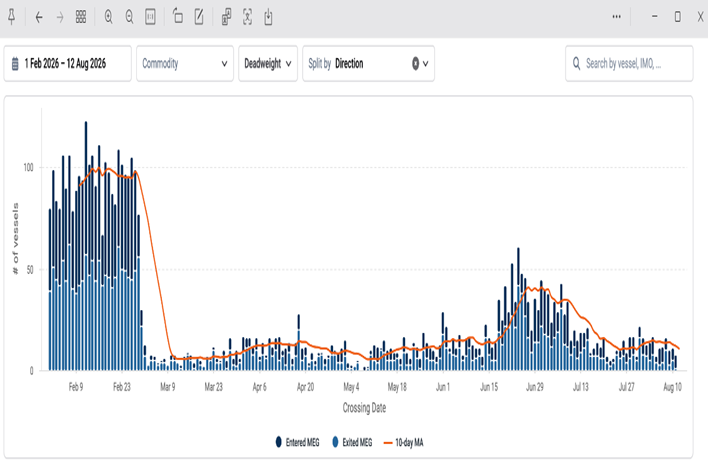
Task: Click the # of vessels axis title
Action: click(x=16, y=238)
